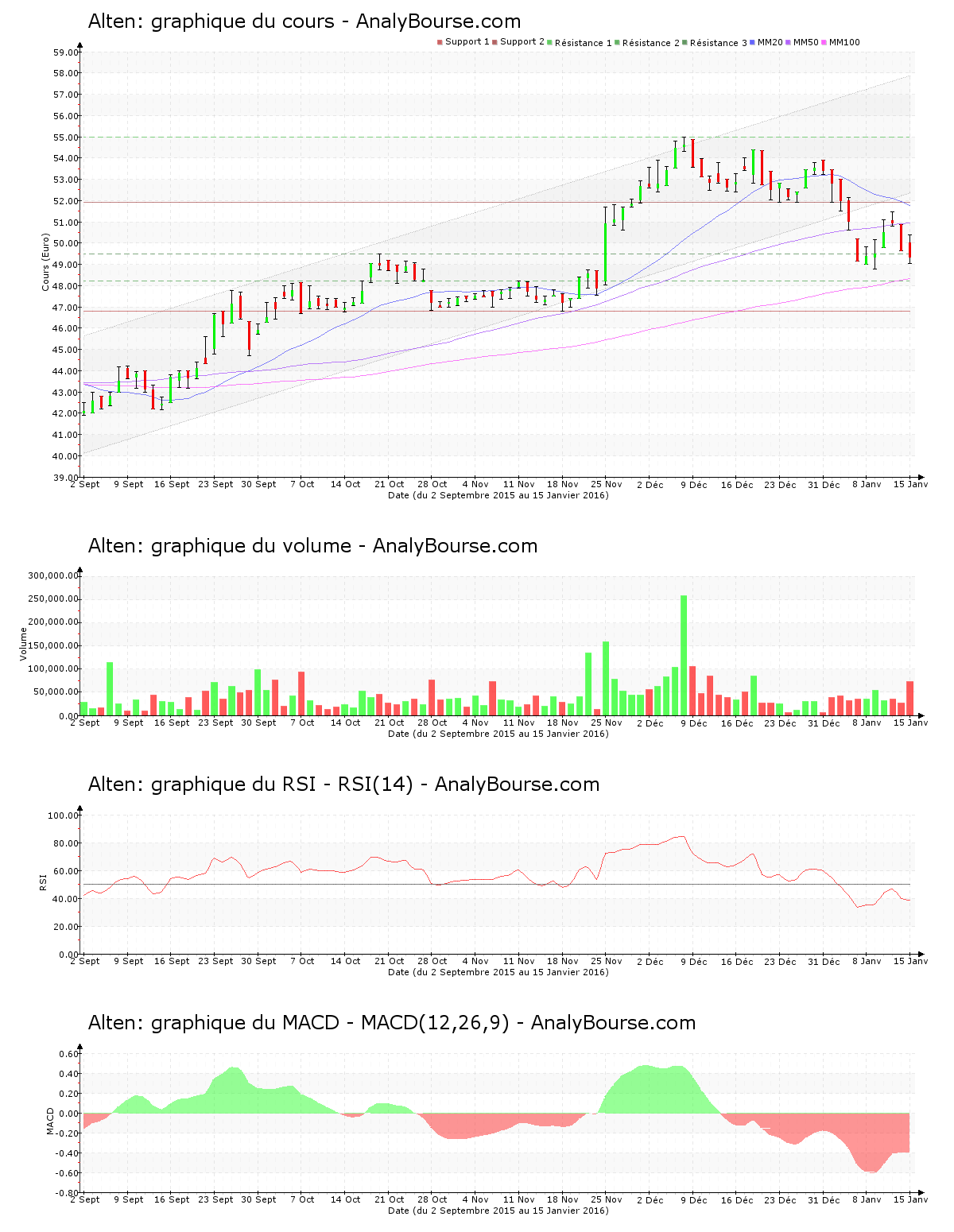Click the pink MM100 legend swatch

pyautogui.click(x=824, y=42)
